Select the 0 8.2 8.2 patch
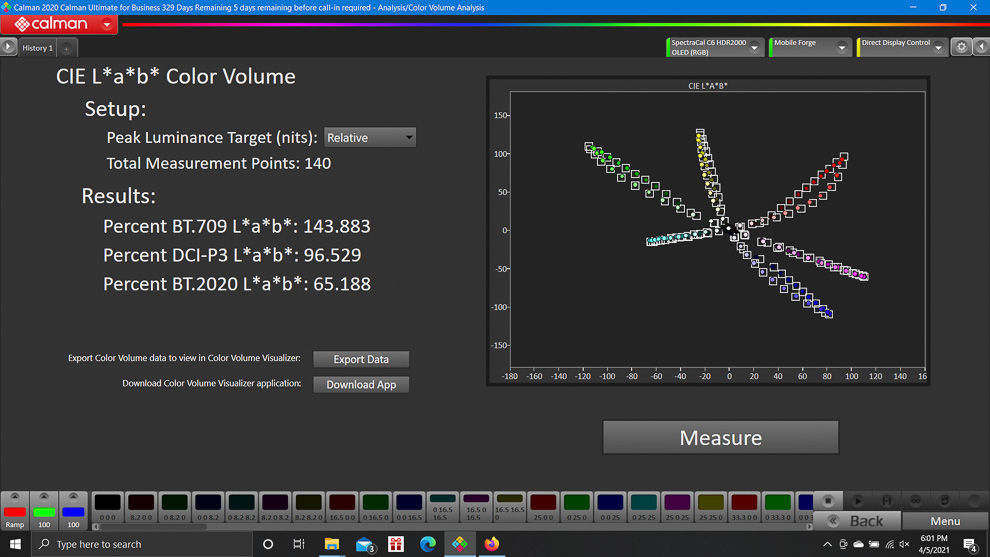990x557 pixels. (241, 506)
